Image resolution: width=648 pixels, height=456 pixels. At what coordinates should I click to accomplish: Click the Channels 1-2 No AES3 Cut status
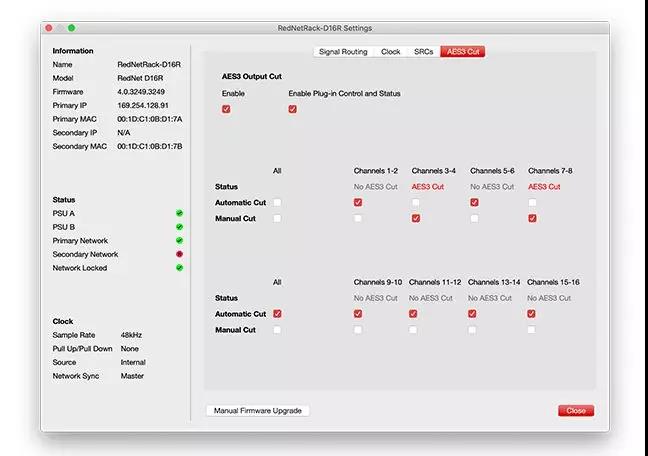[376, 187]
